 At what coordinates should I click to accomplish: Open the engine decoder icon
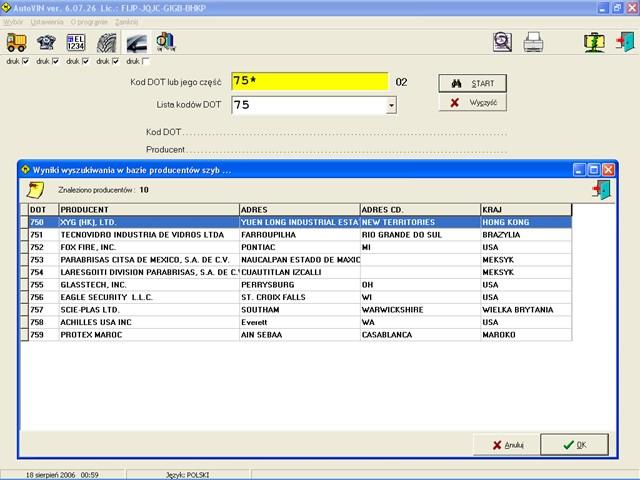coord(46,42)
